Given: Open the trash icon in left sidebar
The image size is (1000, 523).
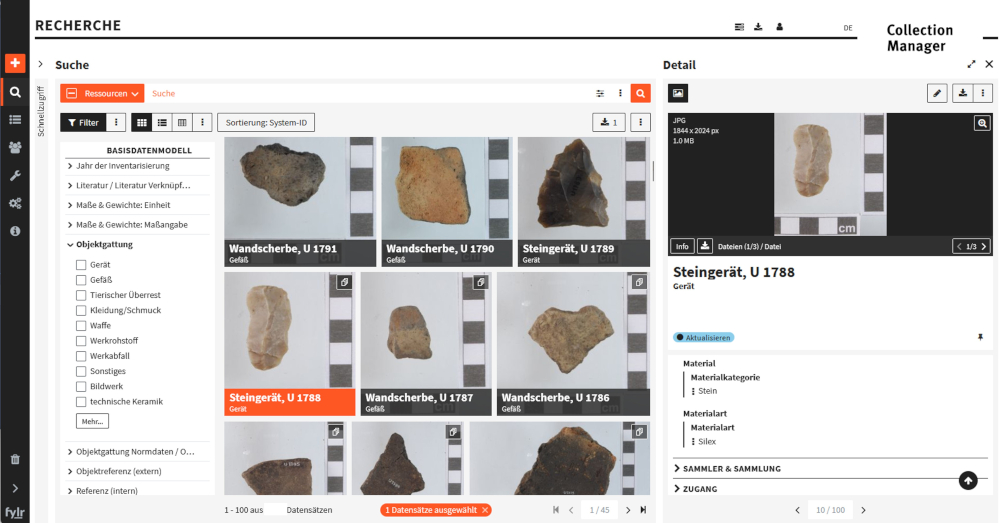Looking at the screenshot, I should pos(15,459).
